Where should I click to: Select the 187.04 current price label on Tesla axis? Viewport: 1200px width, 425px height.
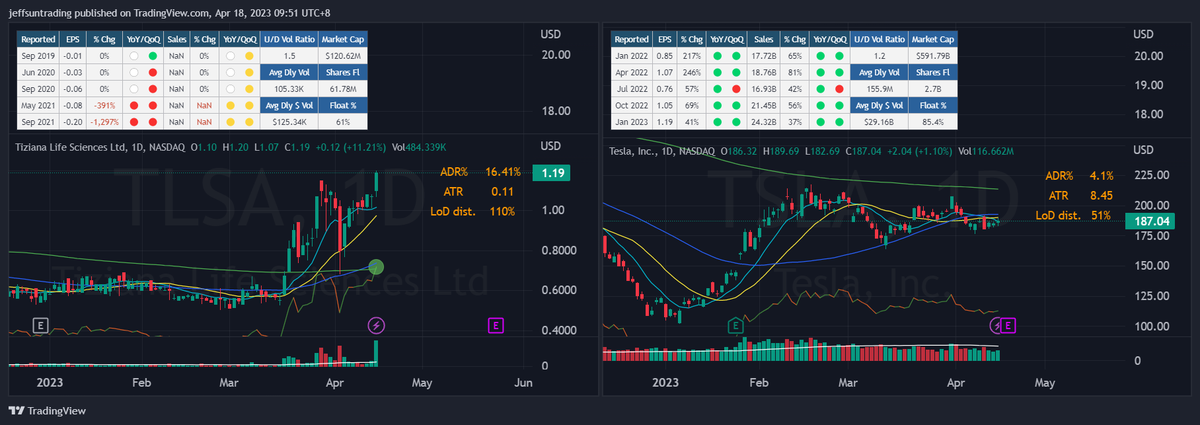click(x=1150, y=220)
